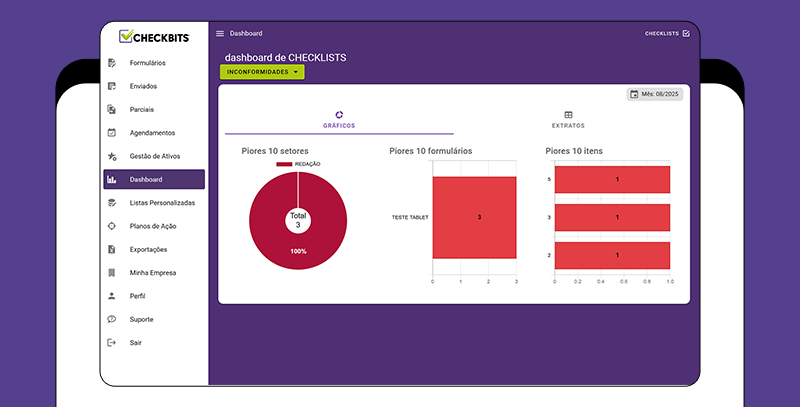Switch to the GRÁFICOS tab
This screenshot has width=800, height=407.
339,120
